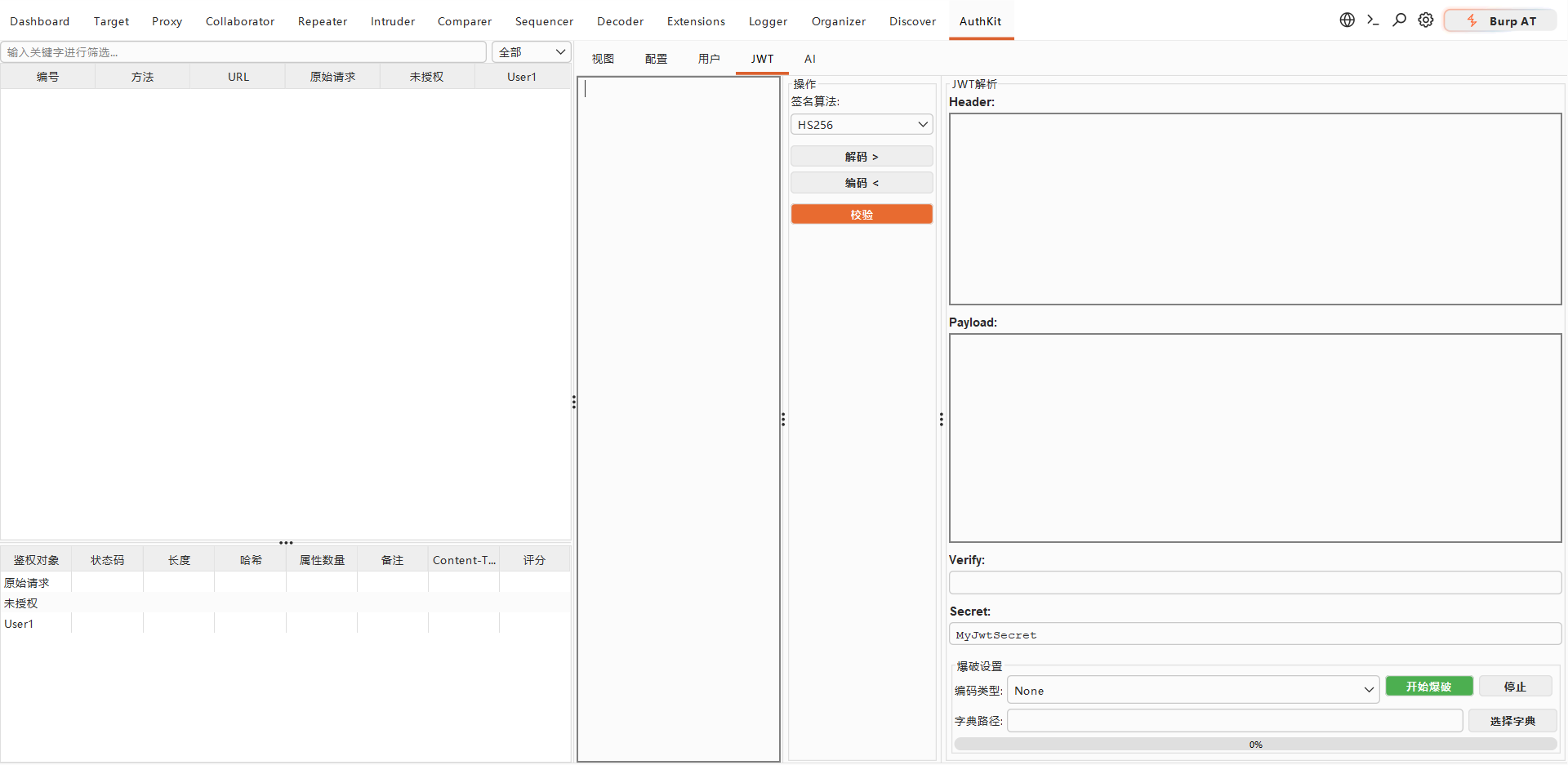Click the Secret field with MyJwtSecret
The height and width of the screenshot is (765, 1568).
coord(1255,634)
